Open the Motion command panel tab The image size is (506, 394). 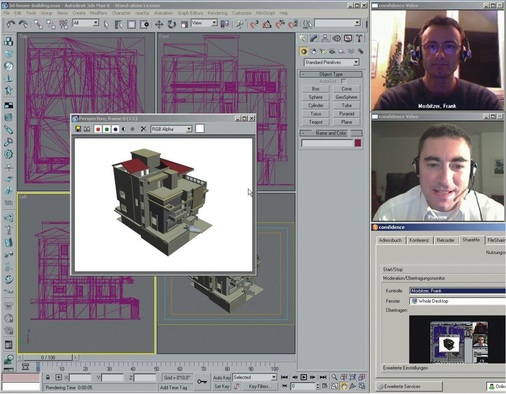tap(337, 38)
